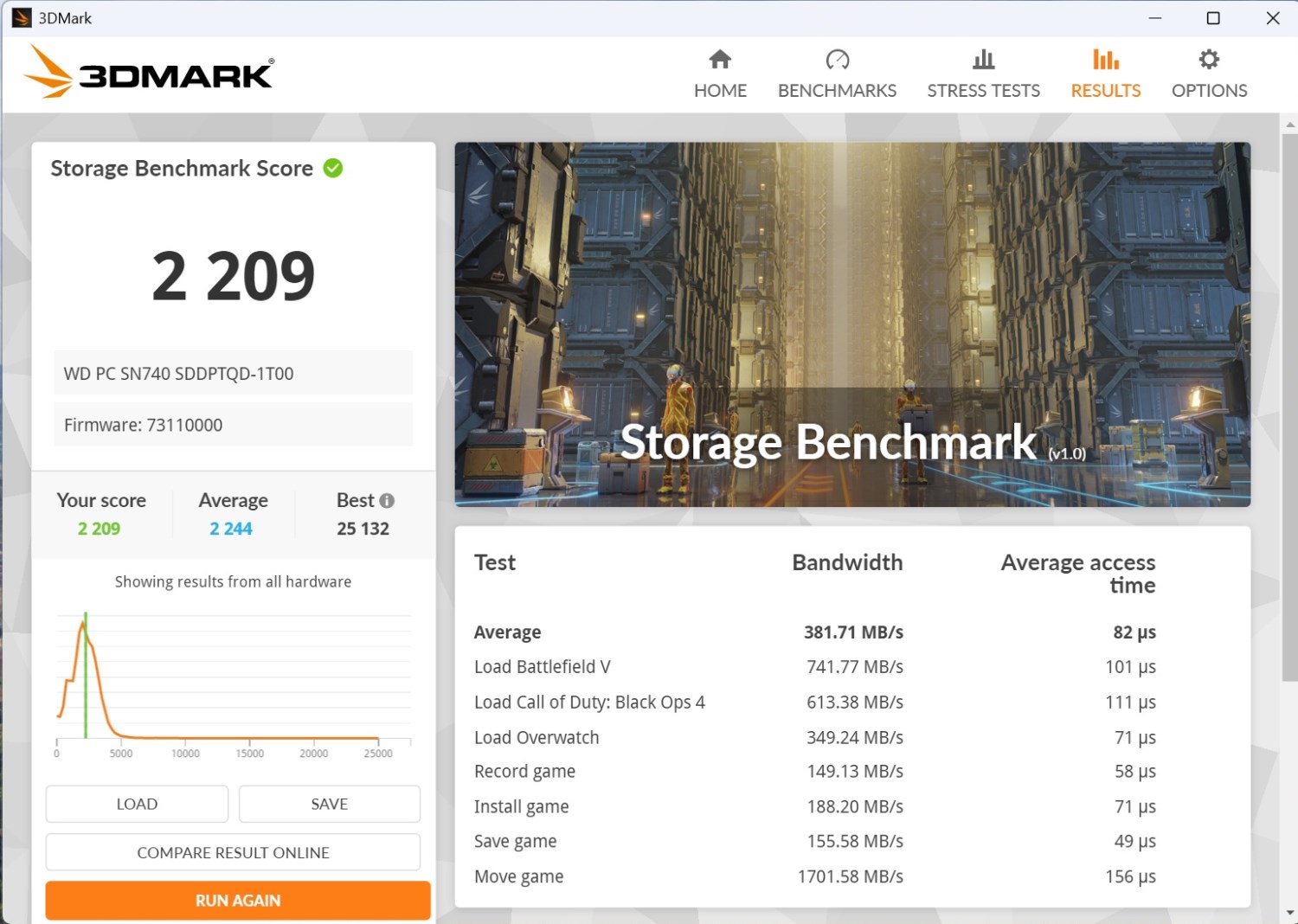The image size is (1298, 924).
Task: Click the WD PC SN740 SDDPTQD-1T00 device name
Action: pyautogui.click(x=234, y=373)
